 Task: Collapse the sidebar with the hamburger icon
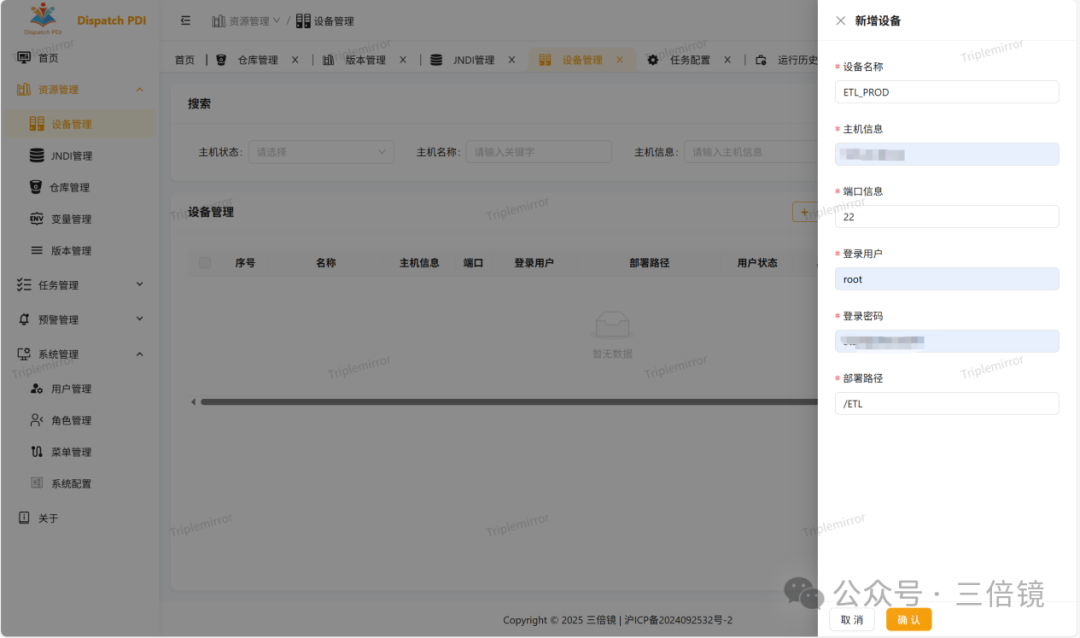point(184,20)
